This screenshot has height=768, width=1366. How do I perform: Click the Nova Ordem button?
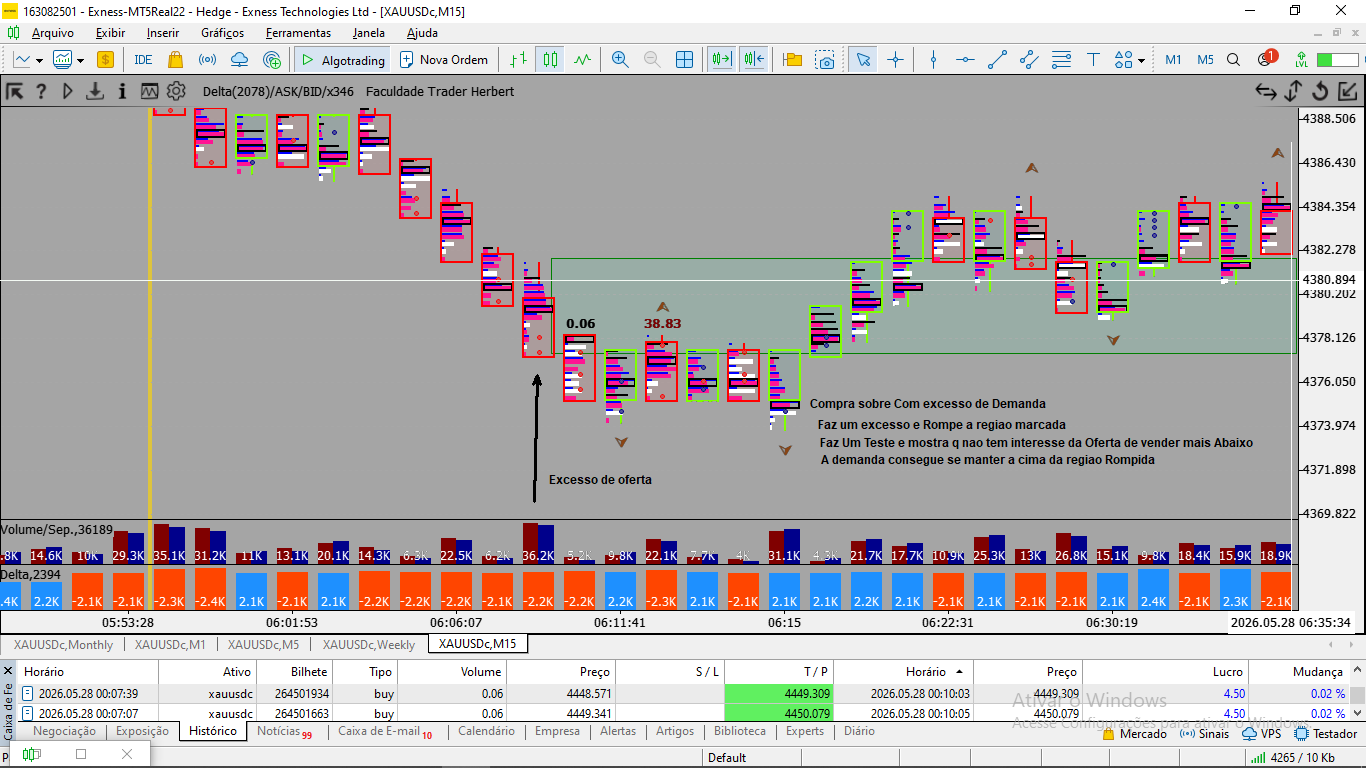[x=443, y=60]
